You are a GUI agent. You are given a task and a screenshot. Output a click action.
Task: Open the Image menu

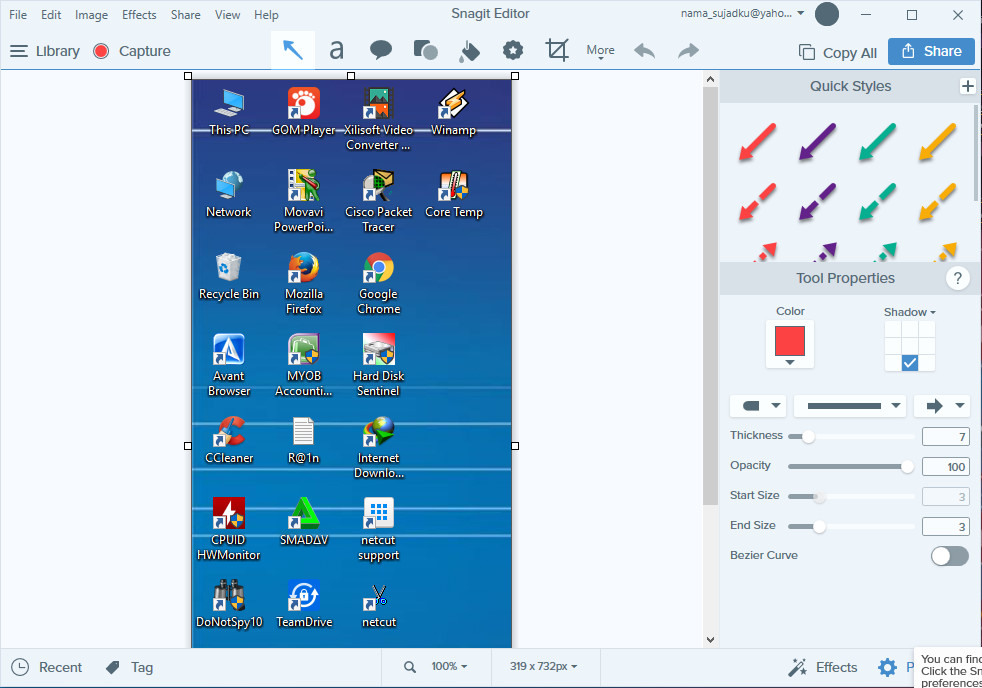[x=91, y=14]
